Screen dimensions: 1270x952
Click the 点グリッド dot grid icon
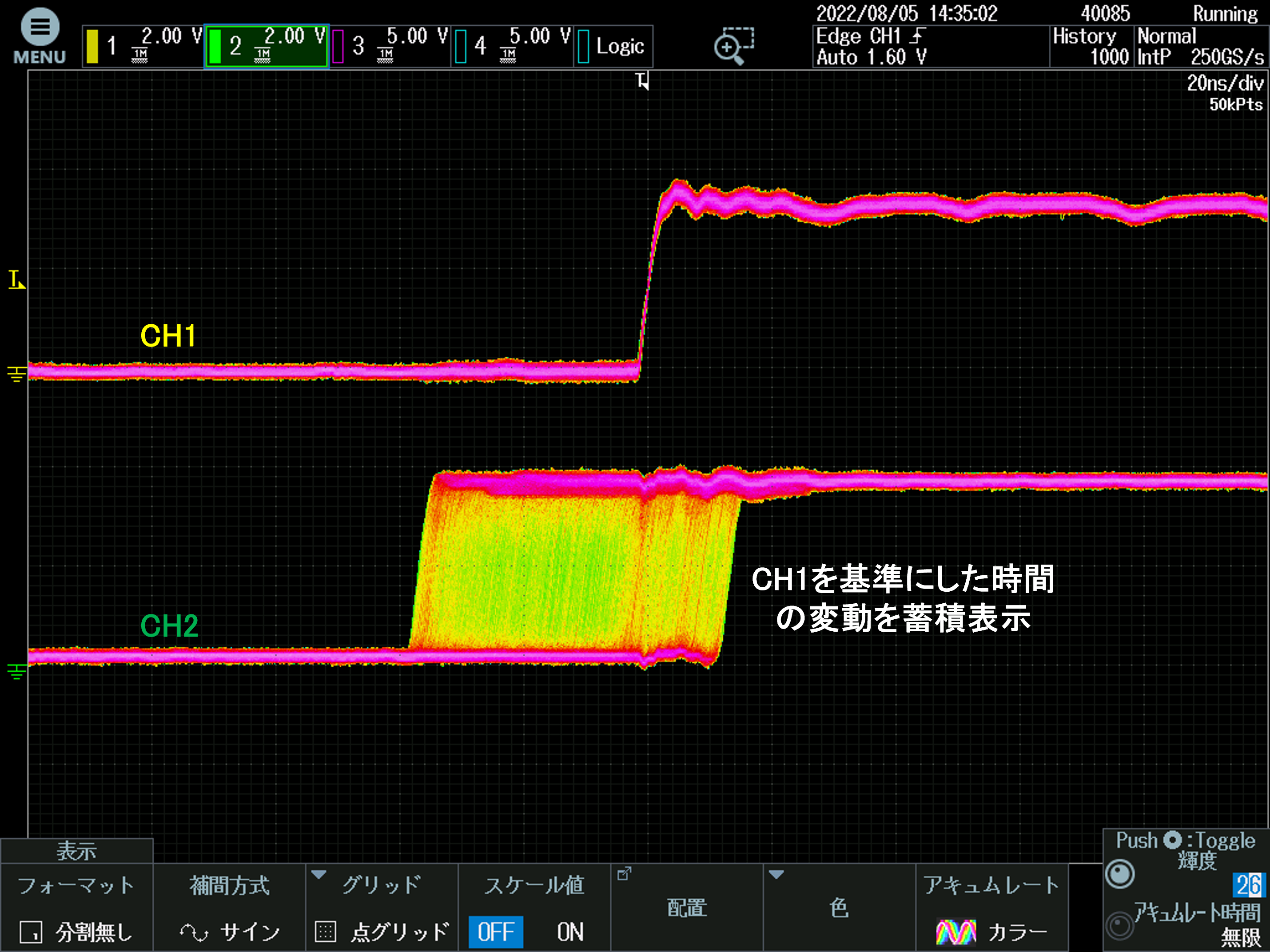[326, 932]
